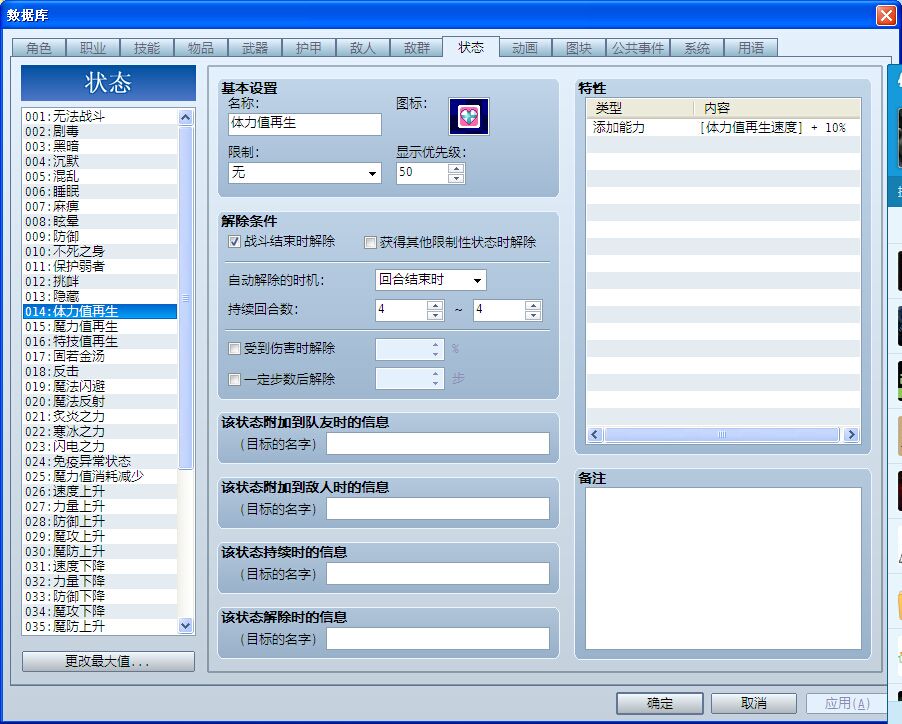Switch to the 系统 tab
The width and height of the screenshot is (902, 724).
point(697,48)
